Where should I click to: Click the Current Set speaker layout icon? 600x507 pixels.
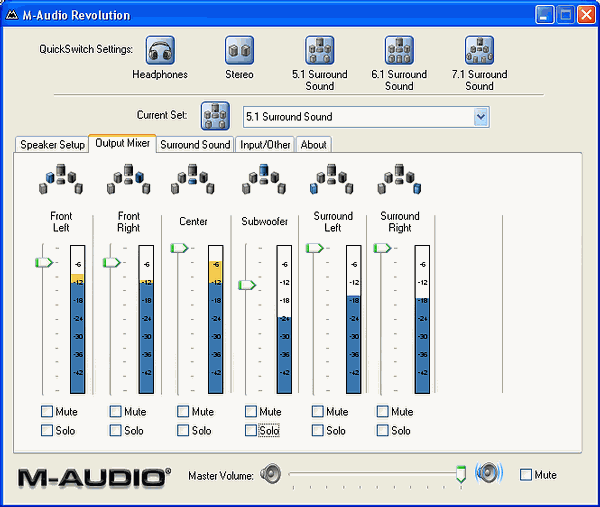(x=215, y=116)
